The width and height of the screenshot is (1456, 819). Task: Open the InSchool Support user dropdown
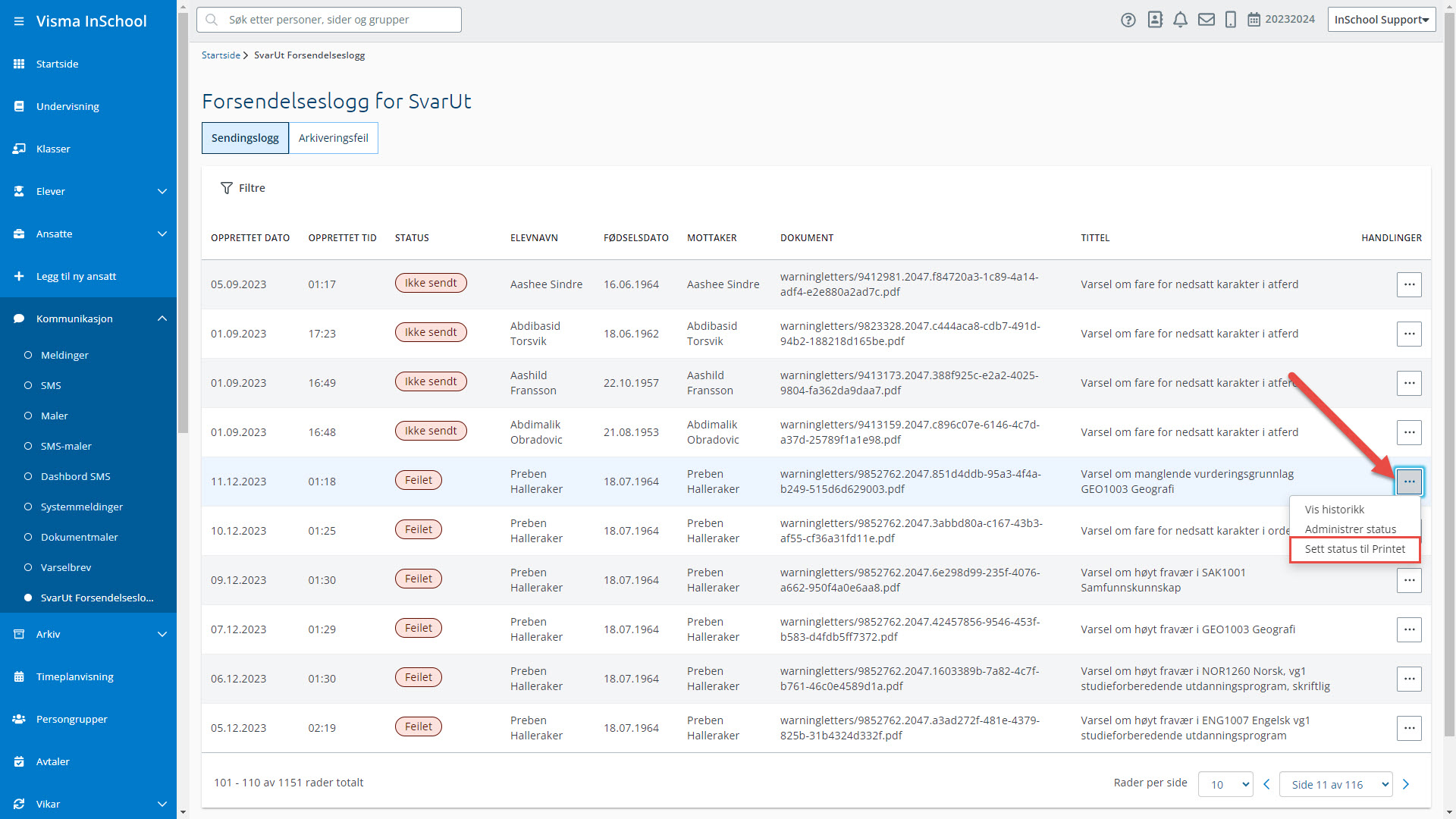pos(1382,20)
